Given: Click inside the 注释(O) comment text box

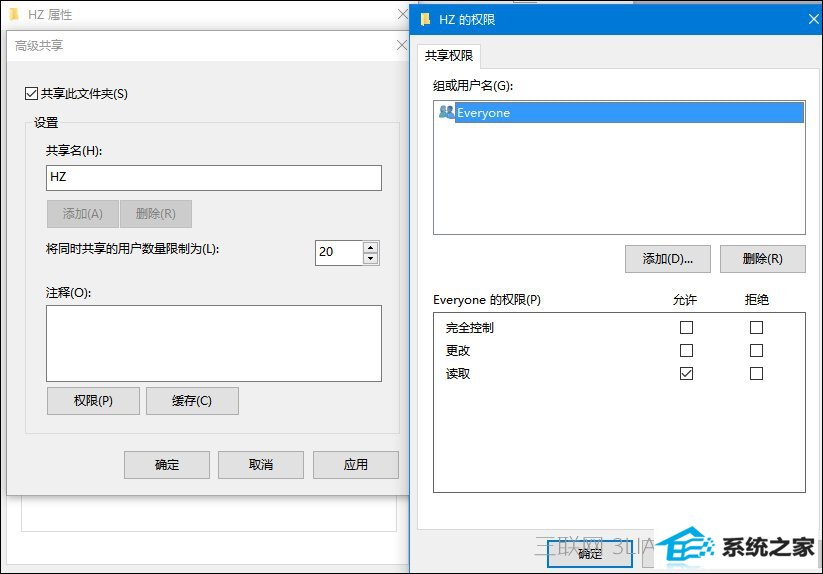Looking at the screenshot, I should [214, 343].
